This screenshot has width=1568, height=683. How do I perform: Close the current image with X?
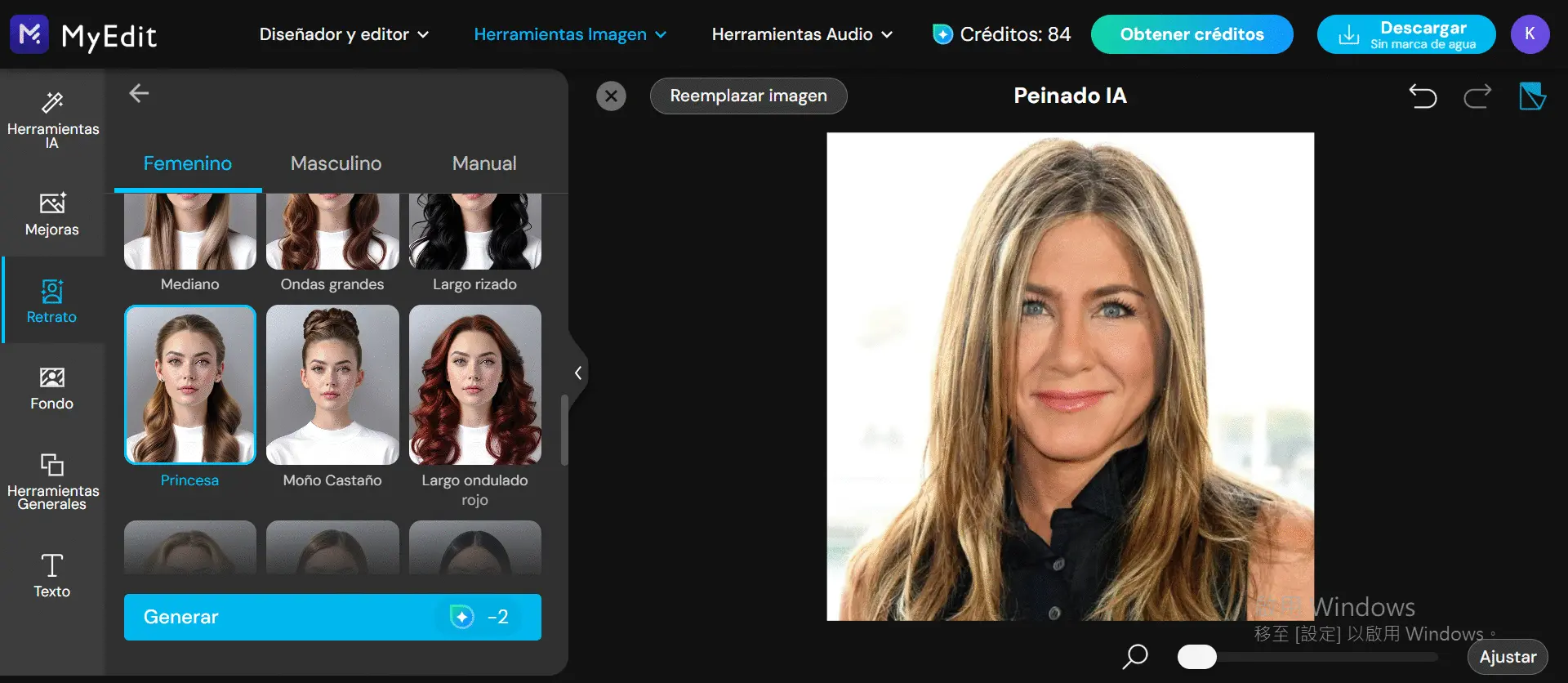pos(611,96)
